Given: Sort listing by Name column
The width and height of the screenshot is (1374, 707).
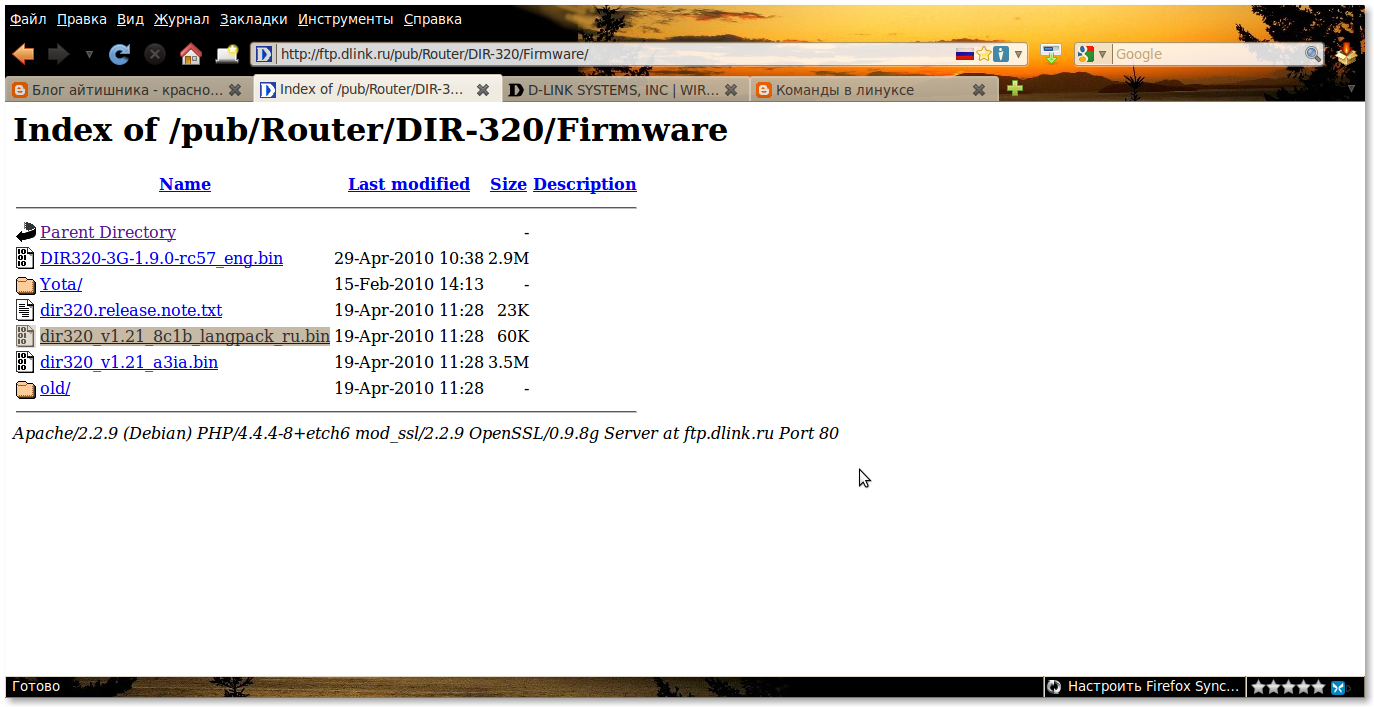Looking at the screenshot, I should pos(185,184).
